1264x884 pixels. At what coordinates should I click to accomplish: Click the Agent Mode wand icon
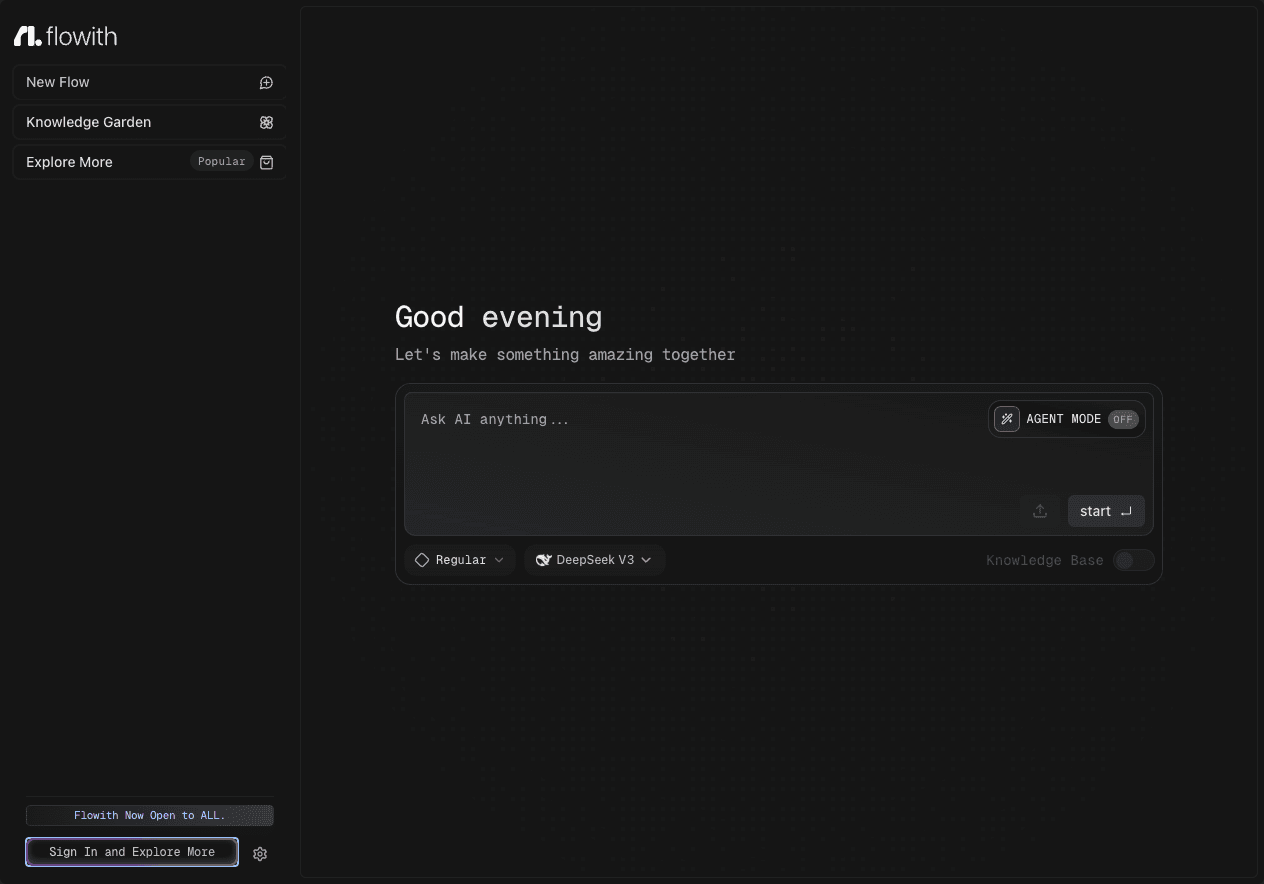pos(1006,419)
